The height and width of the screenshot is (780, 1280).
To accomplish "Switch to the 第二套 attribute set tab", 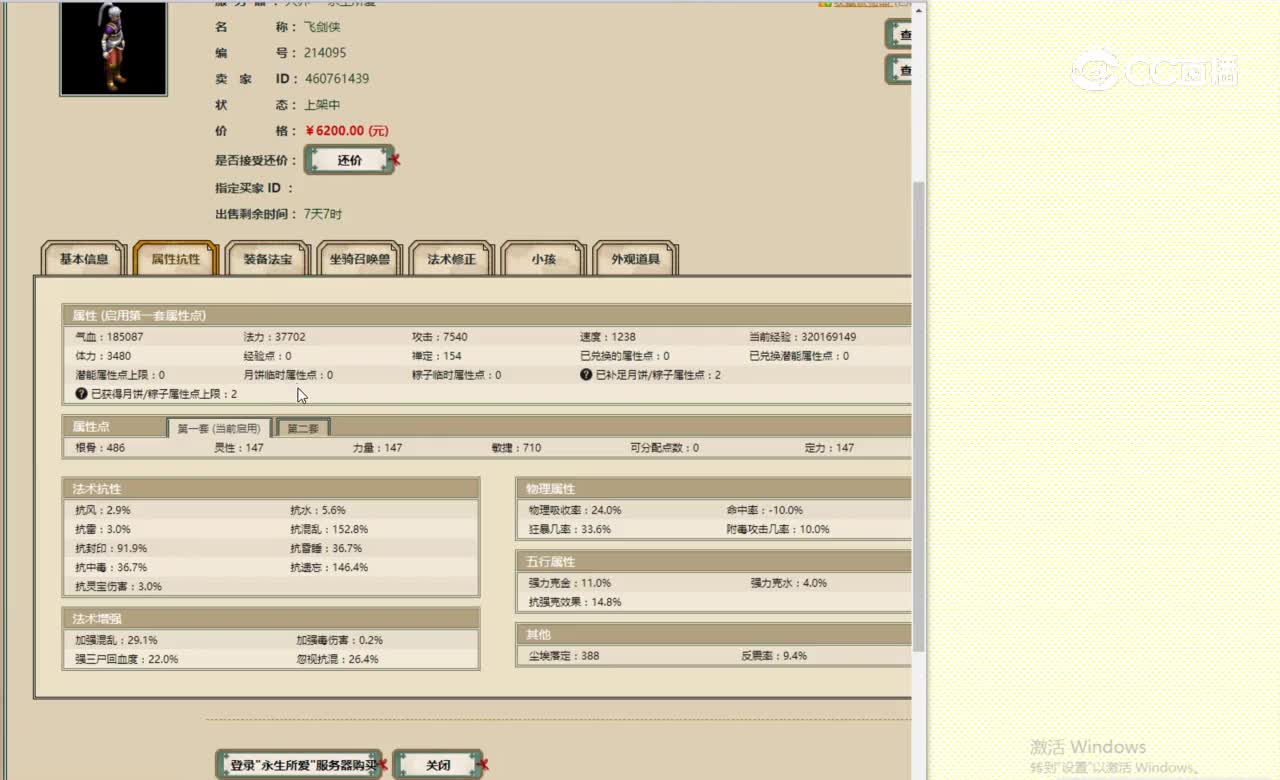I will (303, 428).
